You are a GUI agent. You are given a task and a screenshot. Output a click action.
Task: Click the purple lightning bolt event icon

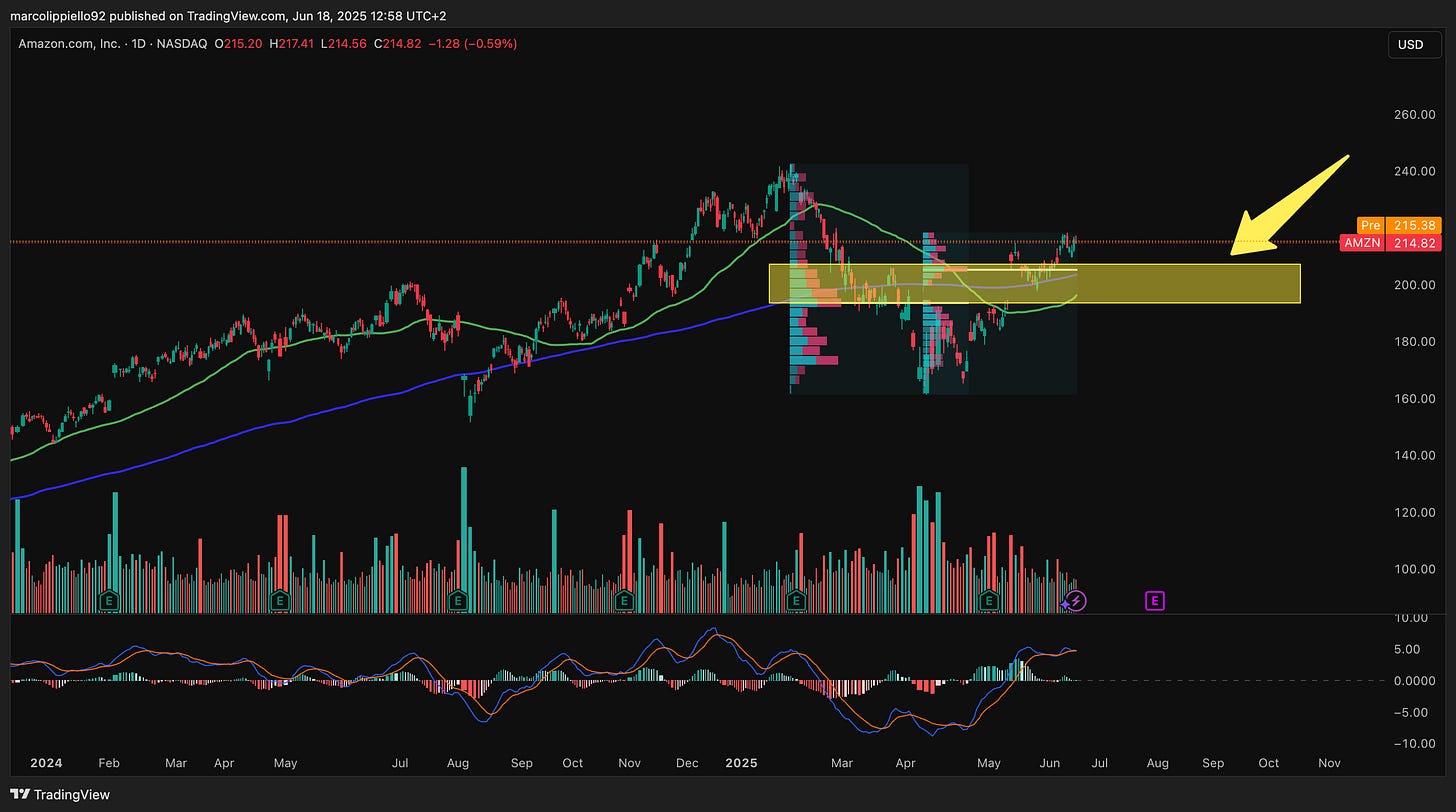[1077, 601]
